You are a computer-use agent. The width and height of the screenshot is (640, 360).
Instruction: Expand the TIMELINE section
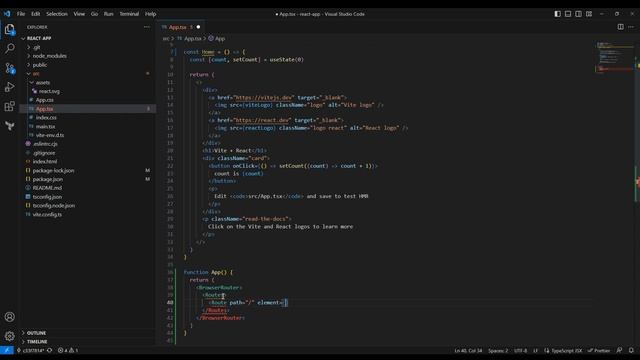(37, 342)
